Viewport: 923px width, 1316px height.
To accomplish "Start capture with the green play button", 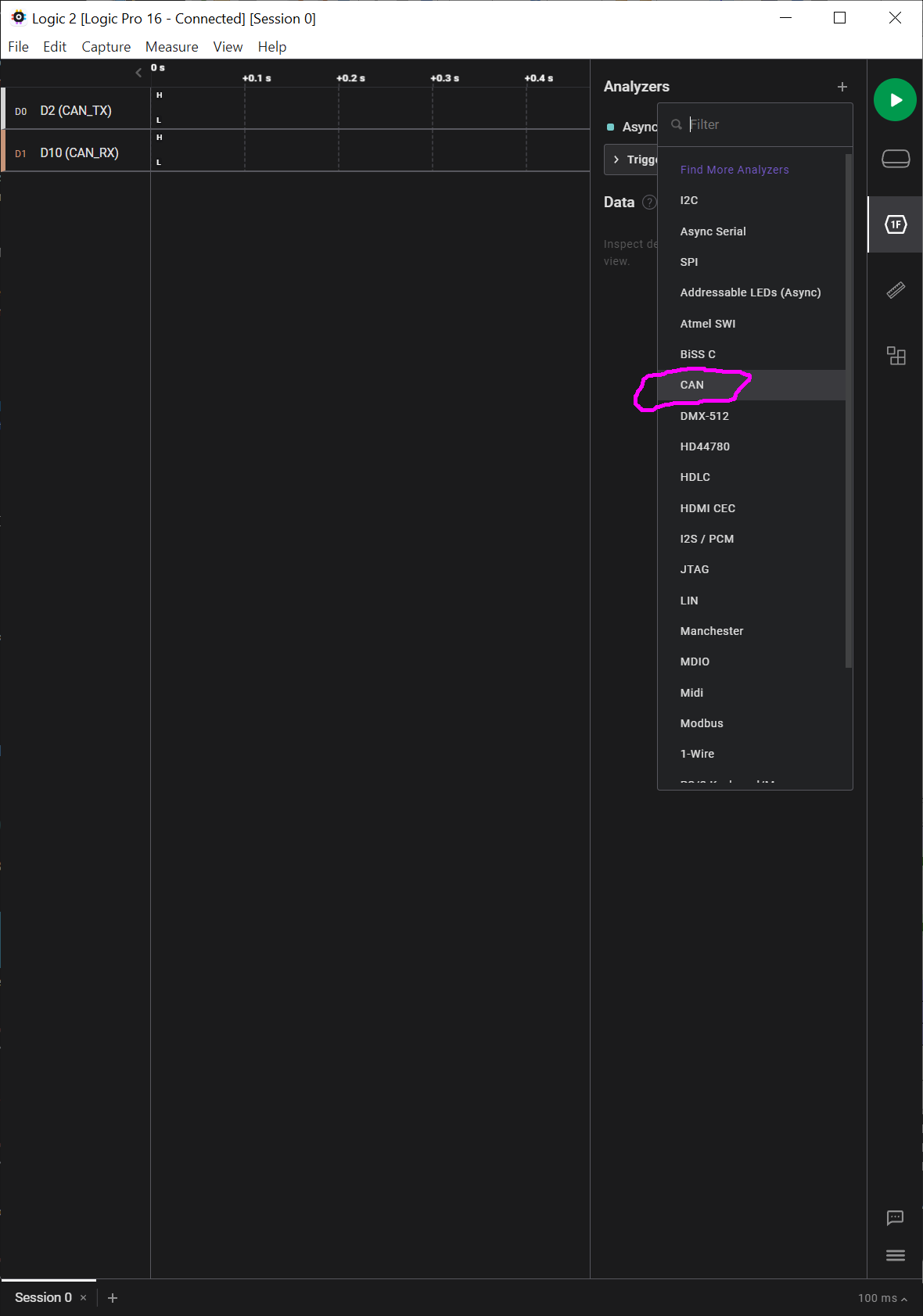I will (895, 100).
